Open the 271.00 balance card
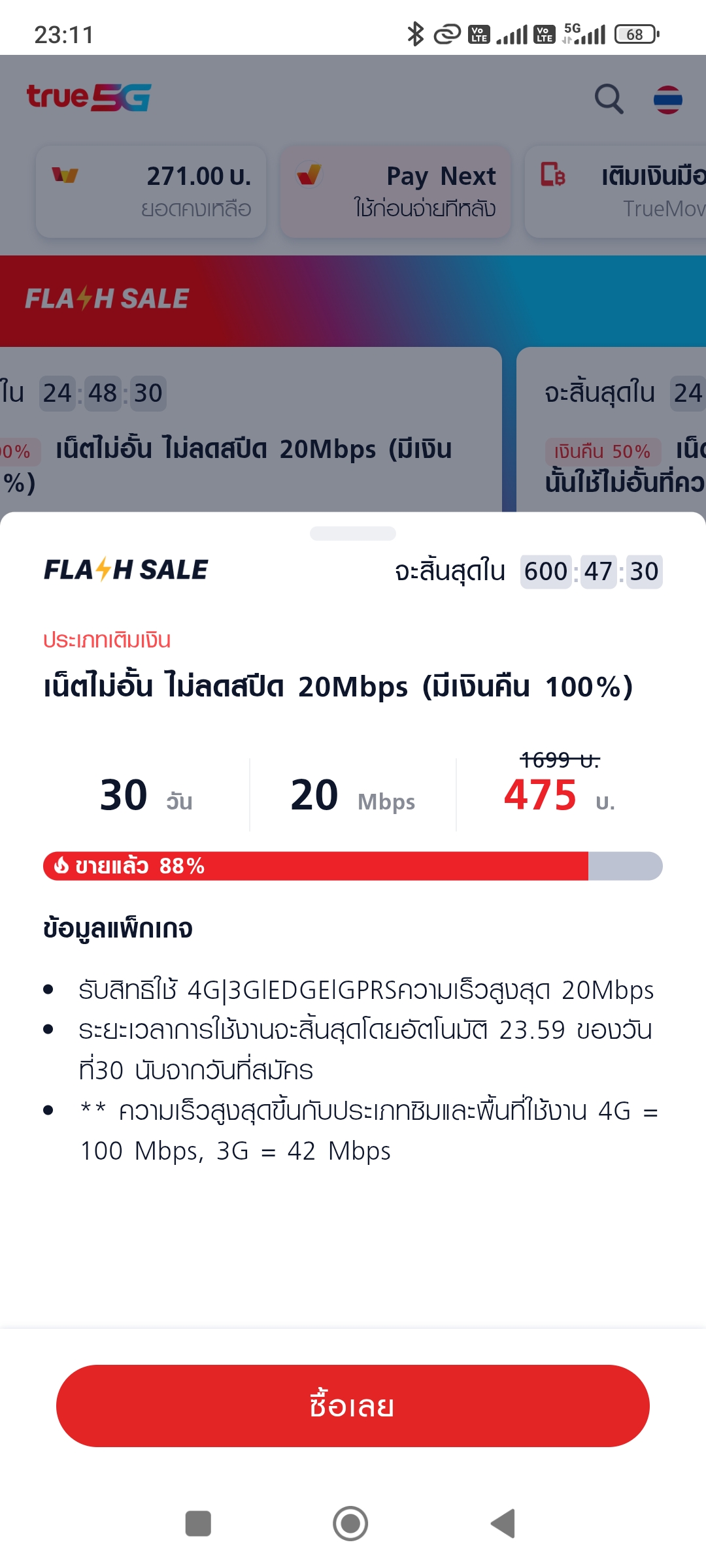This screenshot has width=706, height=1568. click(151, 191)
